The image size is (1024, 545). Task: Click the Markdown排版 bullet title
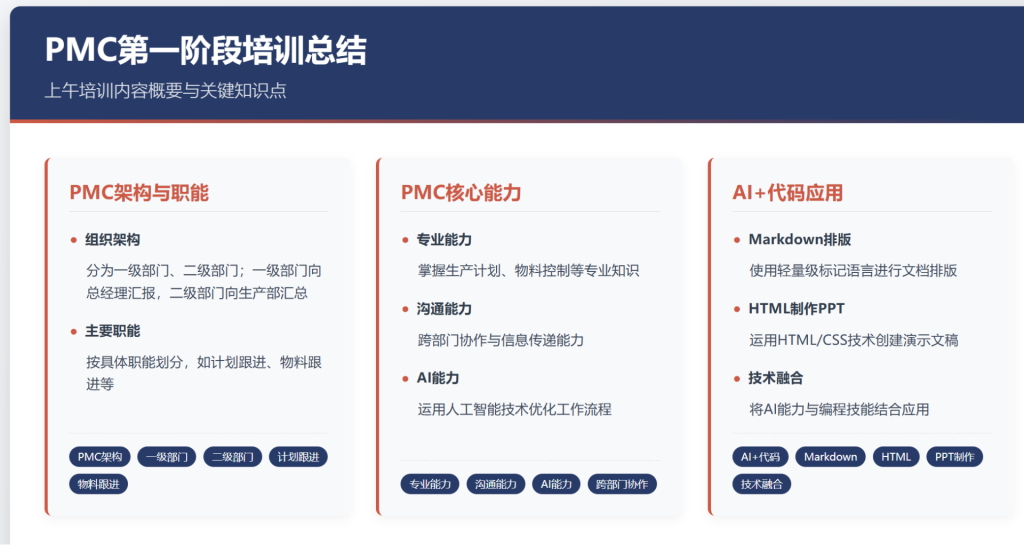tap(800, 240)
